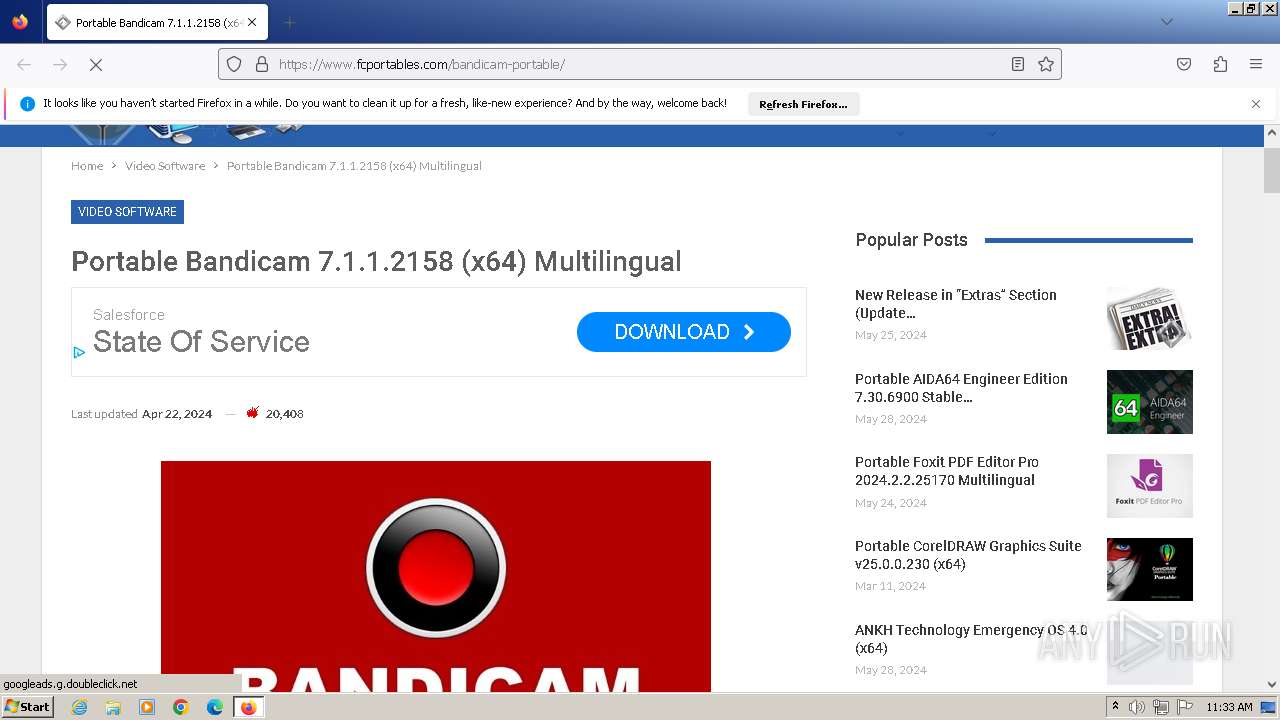Viewport: 1280px width, 720px height.
Task: Click May 25, 2024 post date
Action: 891,335
